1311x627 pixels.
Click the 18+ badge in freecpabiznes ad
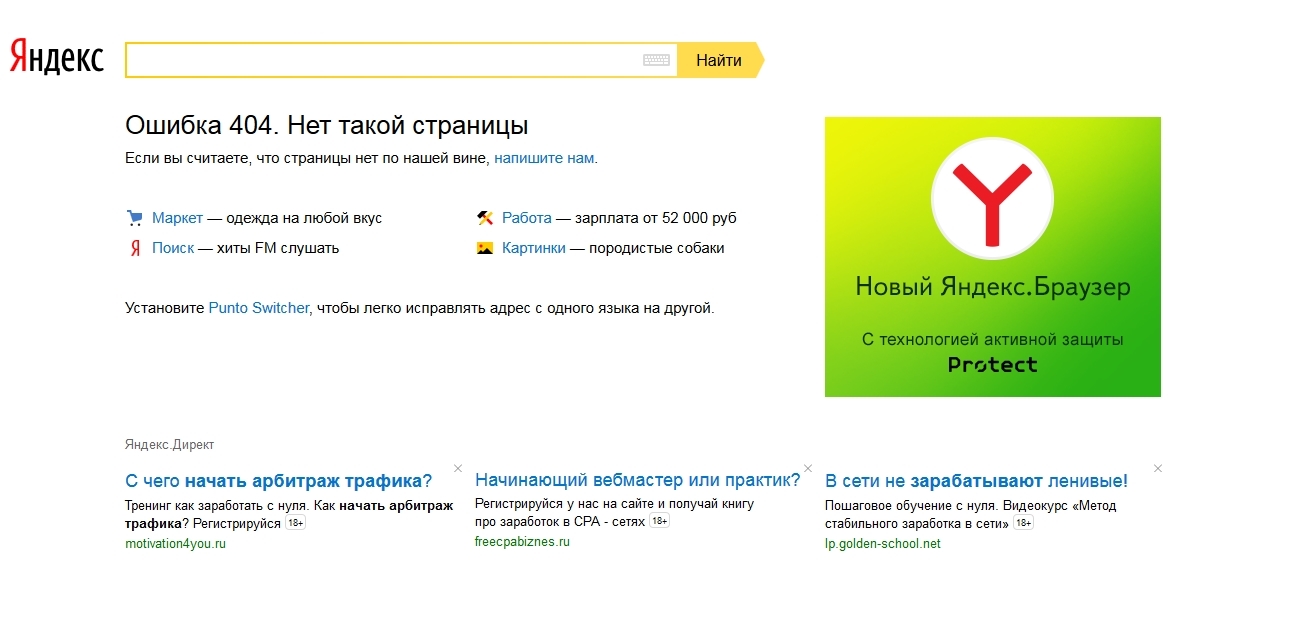point(659,521)
